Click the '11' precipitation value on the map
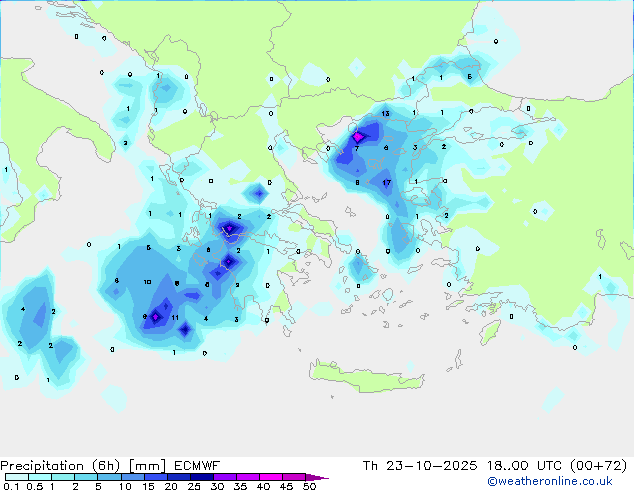This screenshot has height=490, width=634. 175,318
